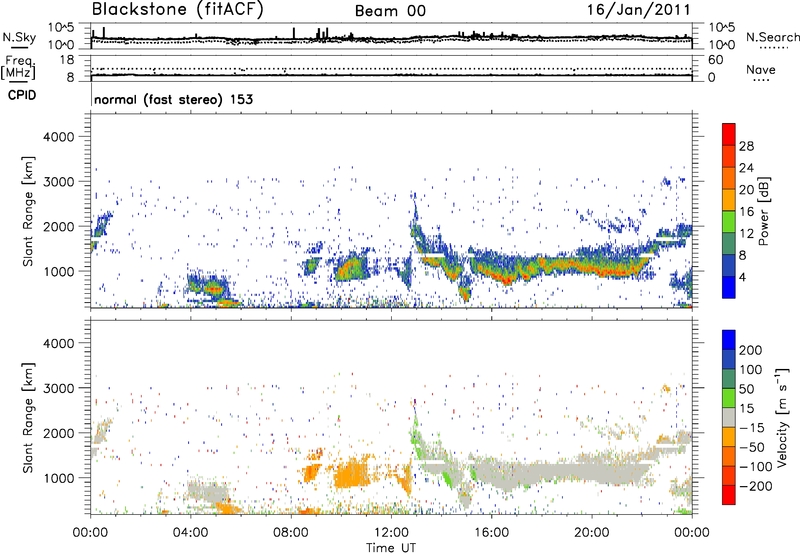Click the "04:00" time tick label
Screen dimensions: 800x554
[x=190, y=533]
